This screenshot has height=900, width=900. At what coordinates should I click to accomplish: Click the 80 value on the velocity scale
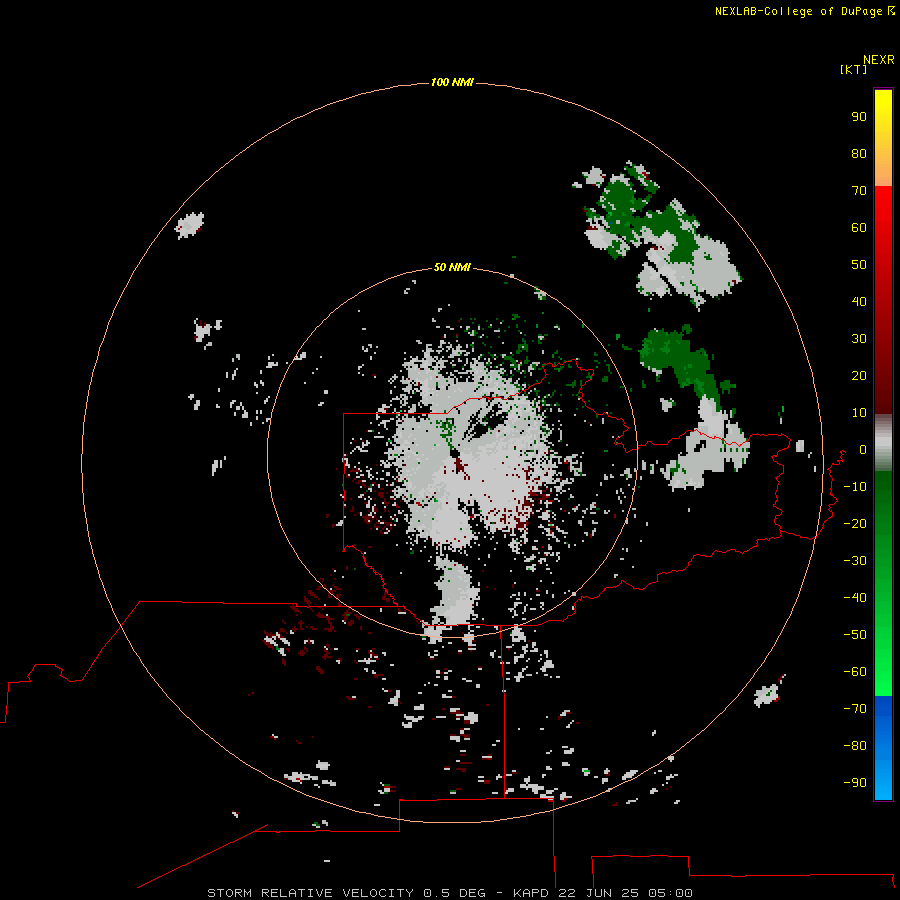click(x=859, y=153)
